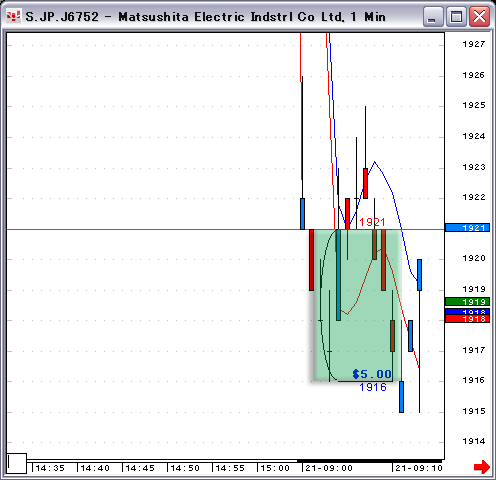Click the 21-09:00 time axis label
This screenshot has width=496, height=480.
(x=329, y=468)
